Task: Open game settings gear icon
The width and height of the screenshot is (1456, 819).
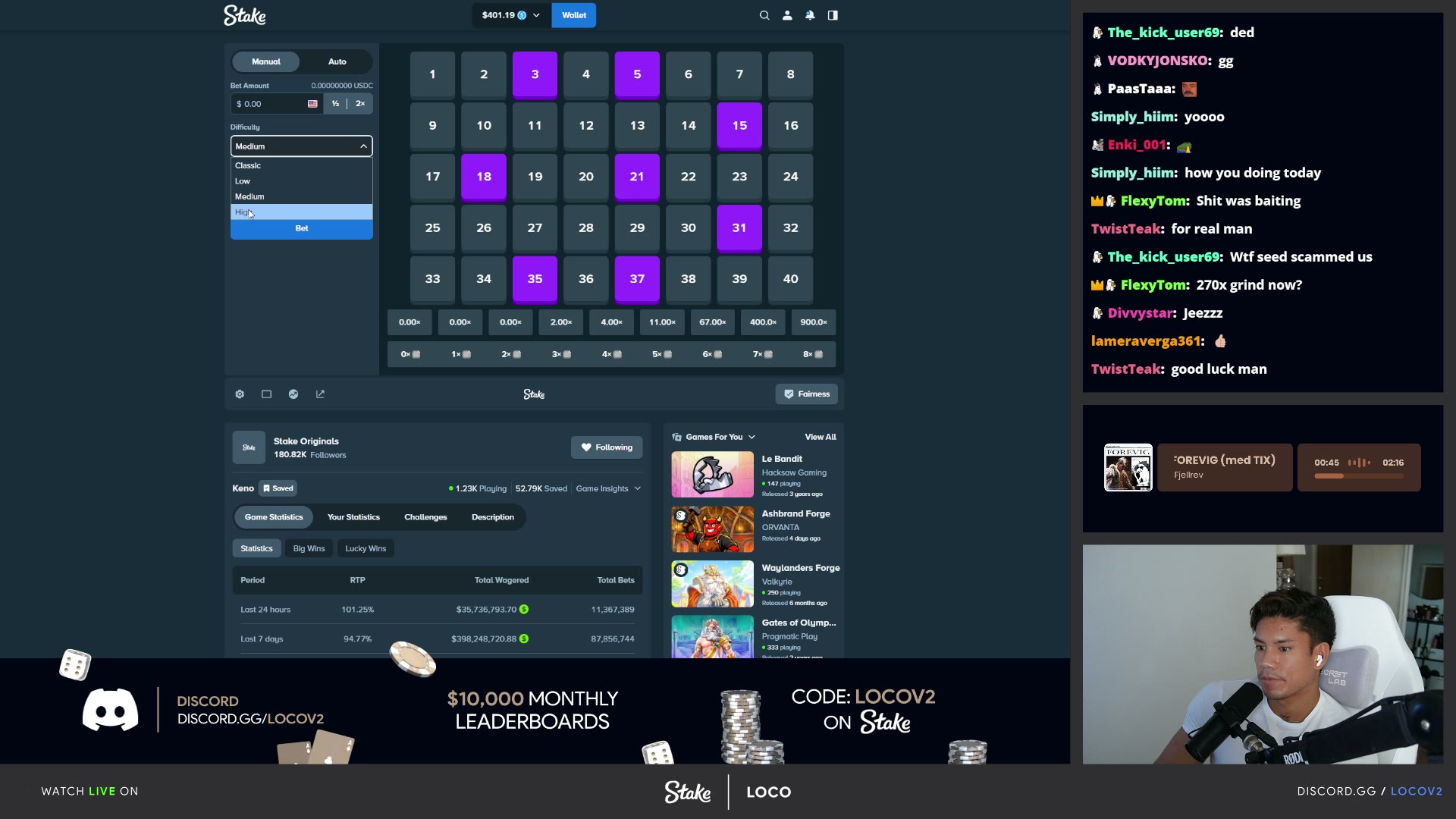Action: tap(240, 394)
